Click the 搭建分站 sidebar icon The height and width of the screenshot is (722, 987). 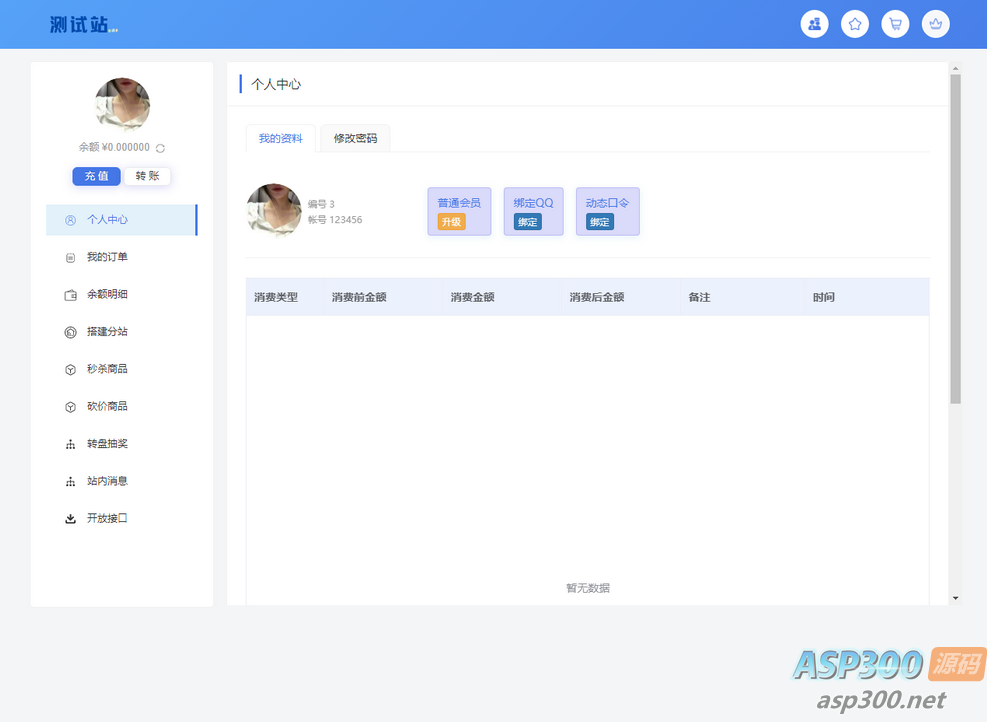click(x=70, y=332)
